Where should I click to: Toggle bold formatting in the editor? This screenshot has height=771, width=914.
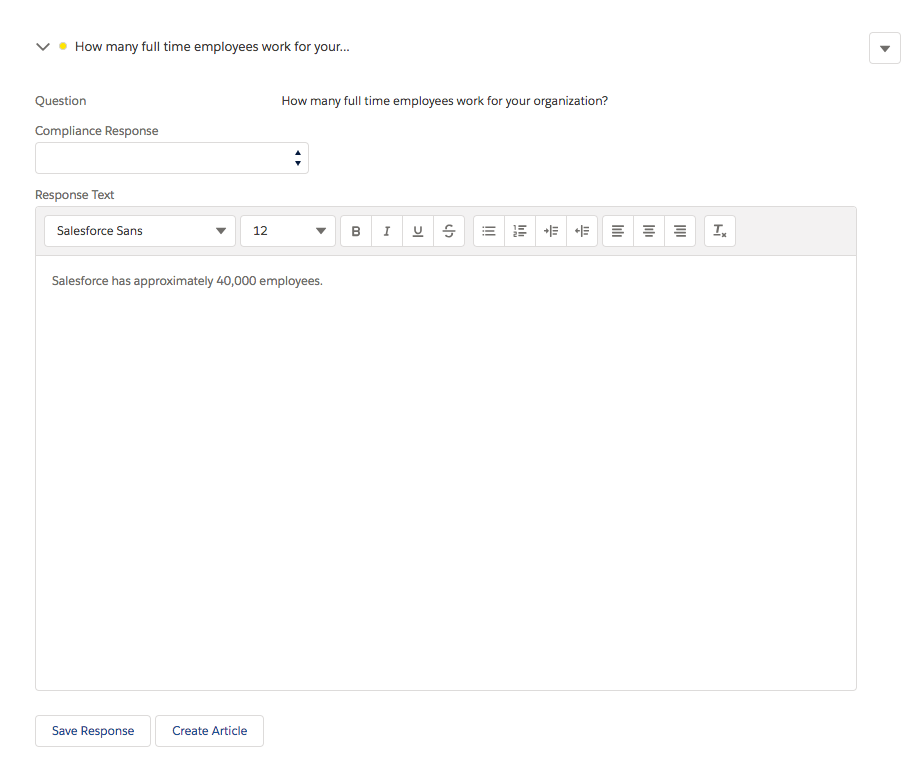[356, 231]
